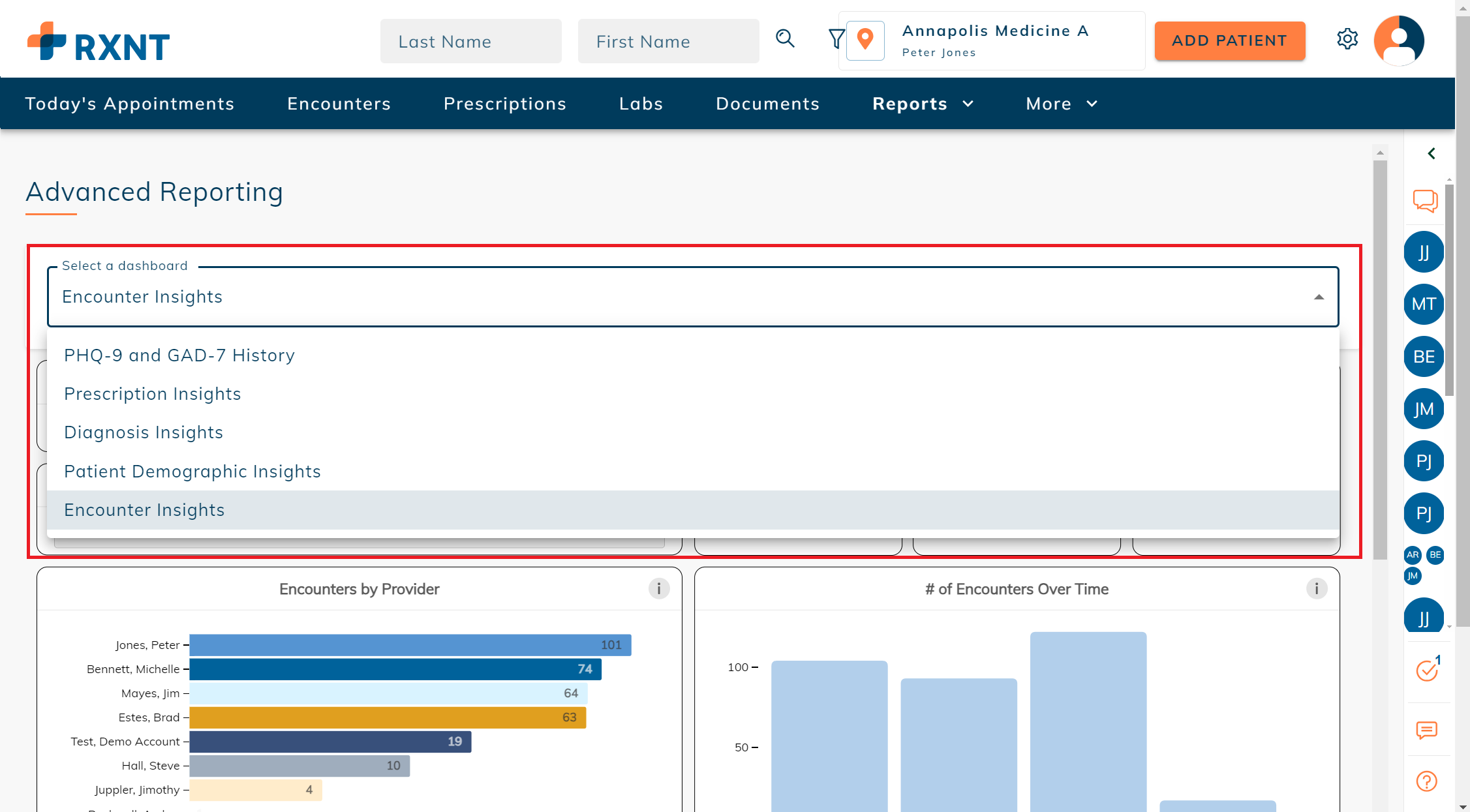Select the large JM avatar in sidebar

1424,409
